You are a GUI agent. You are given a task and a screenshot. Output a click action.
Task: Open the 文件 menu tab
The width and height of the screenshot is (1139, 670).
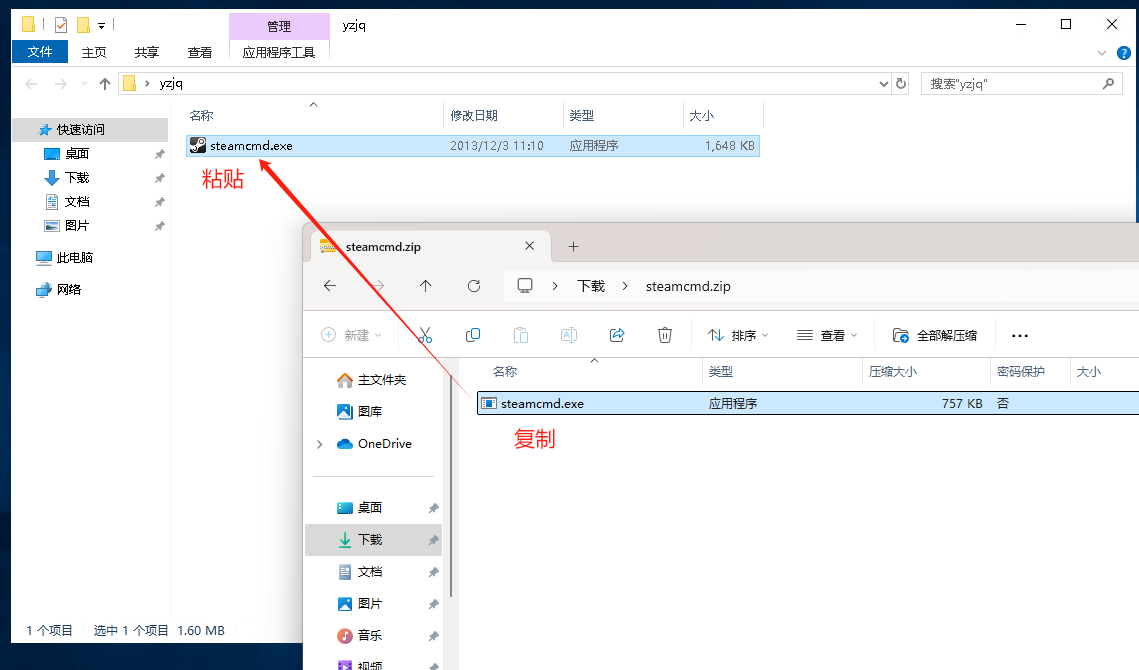(x=40, y=52)
